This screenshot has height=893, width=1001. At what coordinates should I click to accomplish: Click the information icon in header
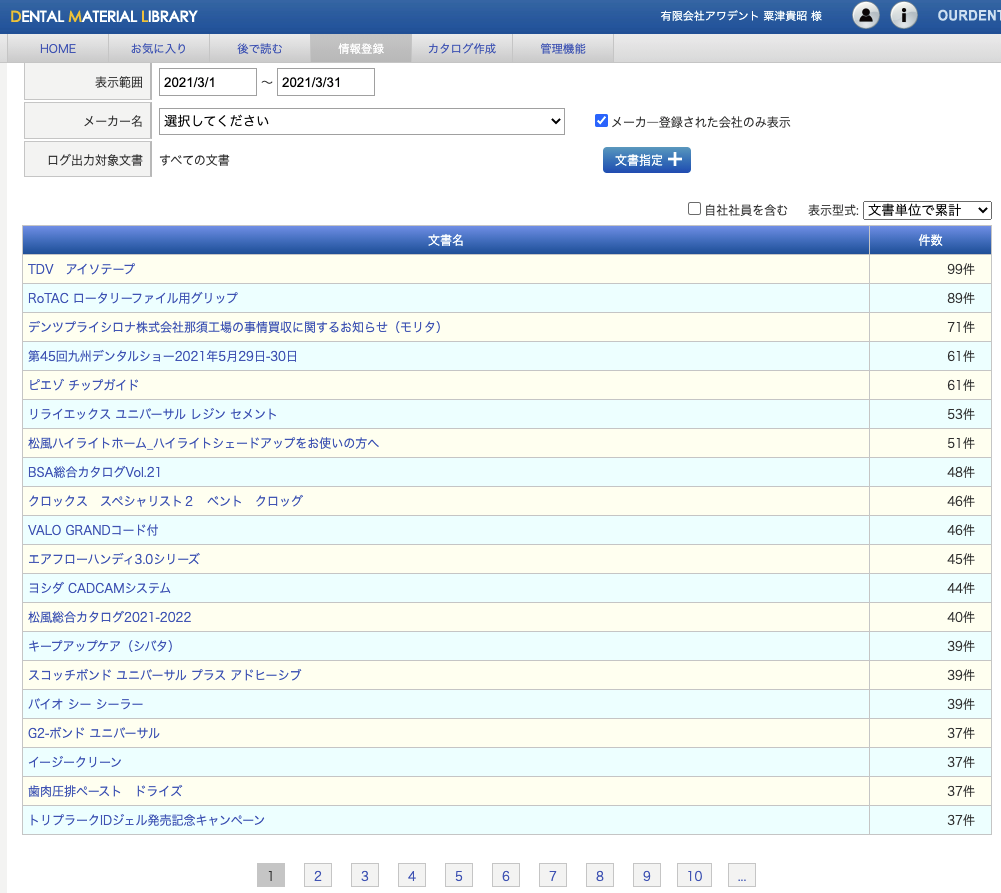pyautogui.click(x=903, y=15)
